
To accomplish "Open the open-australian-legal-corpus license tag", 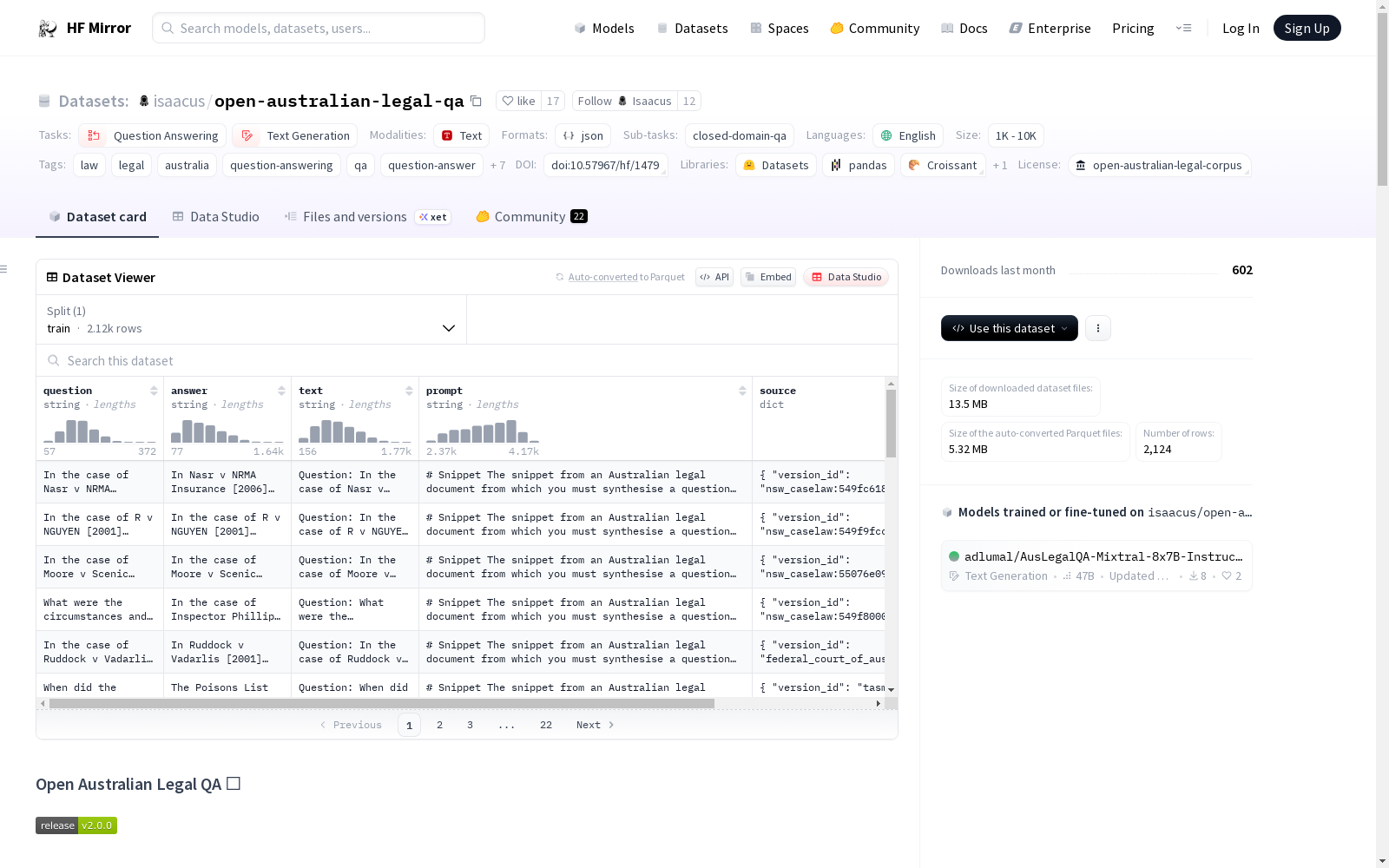I will [1159, 165].
